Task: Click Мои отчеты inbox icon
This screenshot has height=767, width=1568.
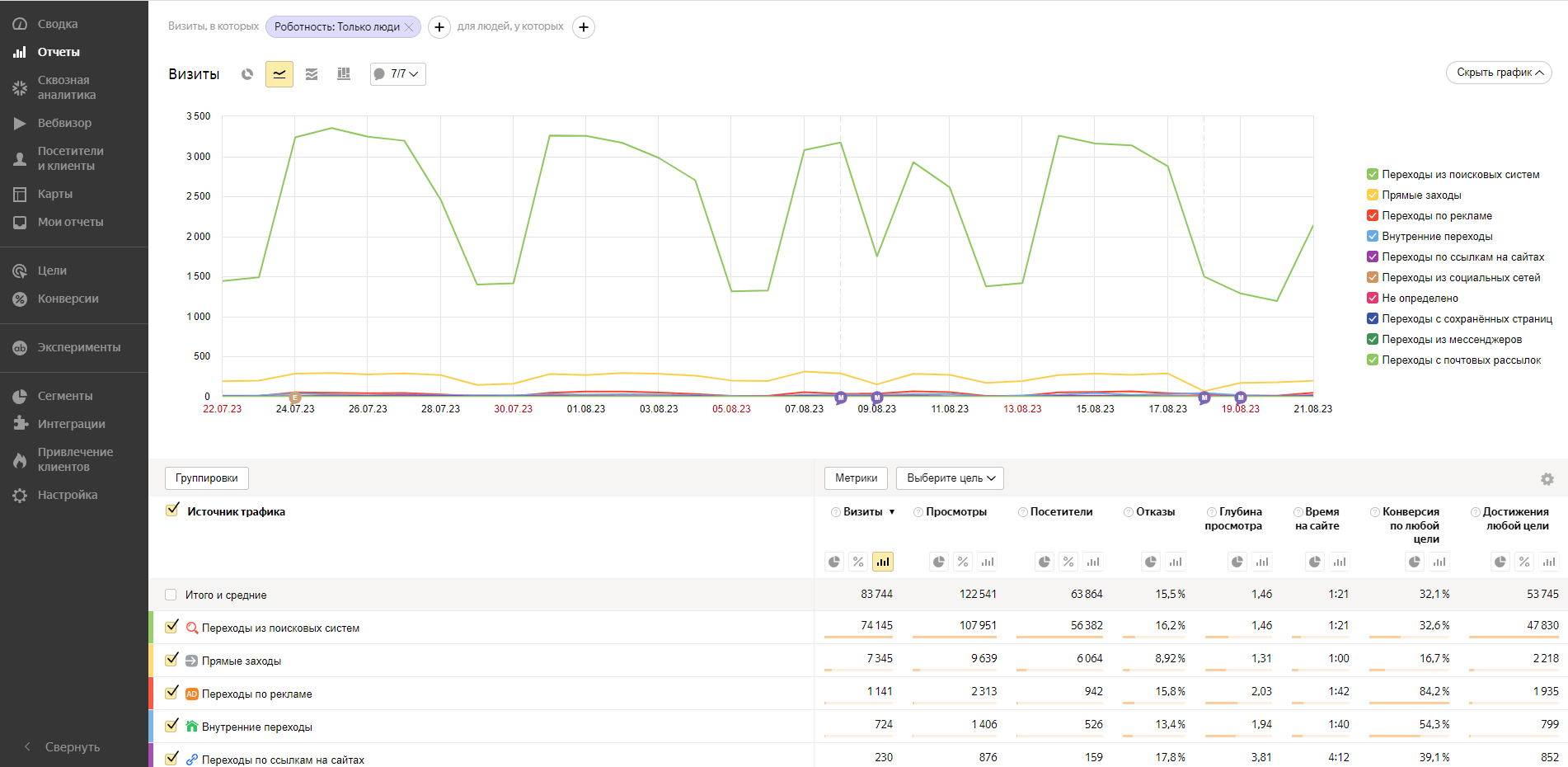Action: point(20,222)
